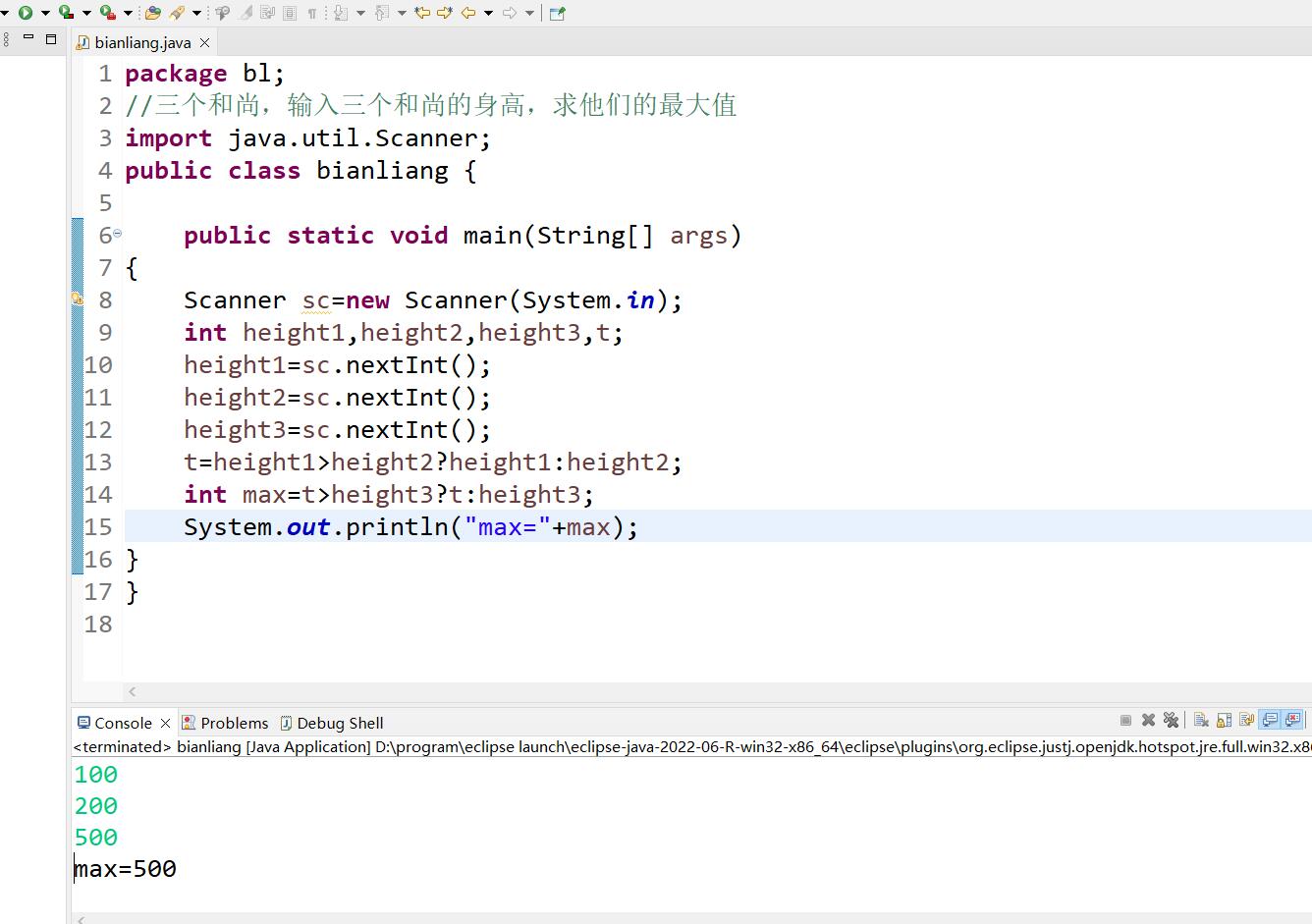Collapse the main method fold on line 6

118,234
